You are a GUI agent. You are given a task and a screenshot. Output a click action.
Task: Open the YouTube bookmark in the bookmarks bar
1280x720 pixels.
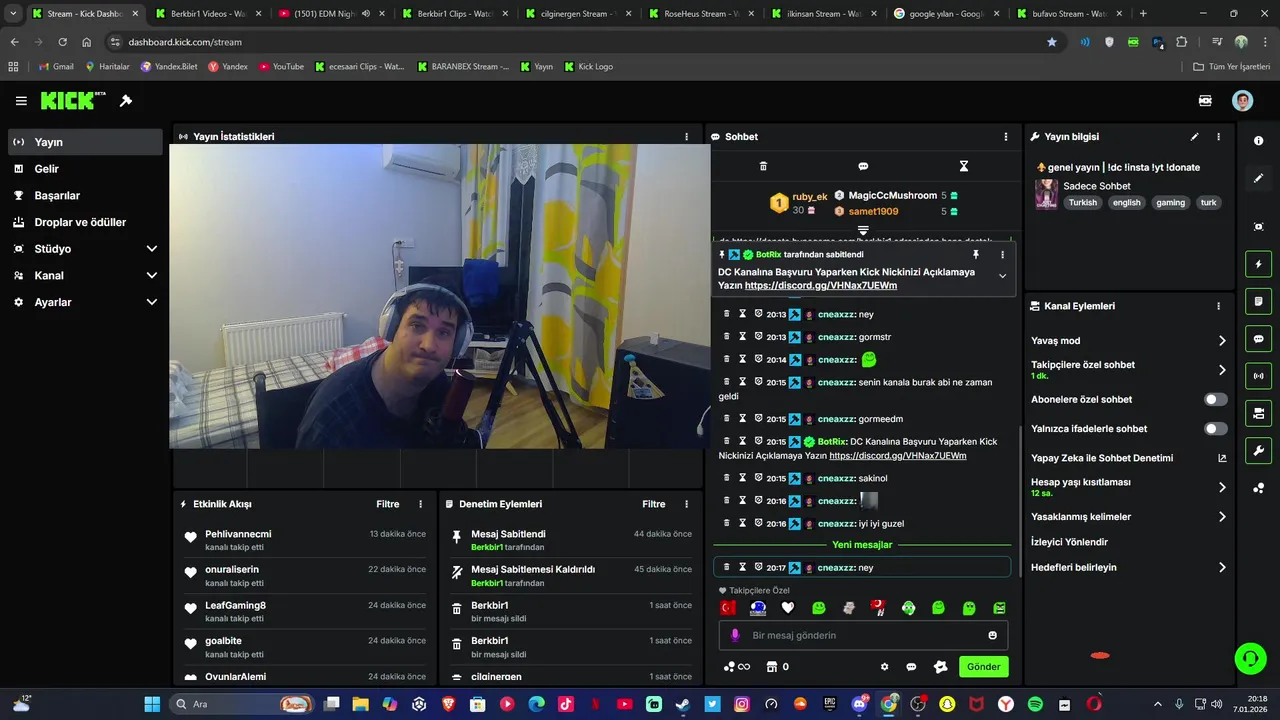coord(281,67)
